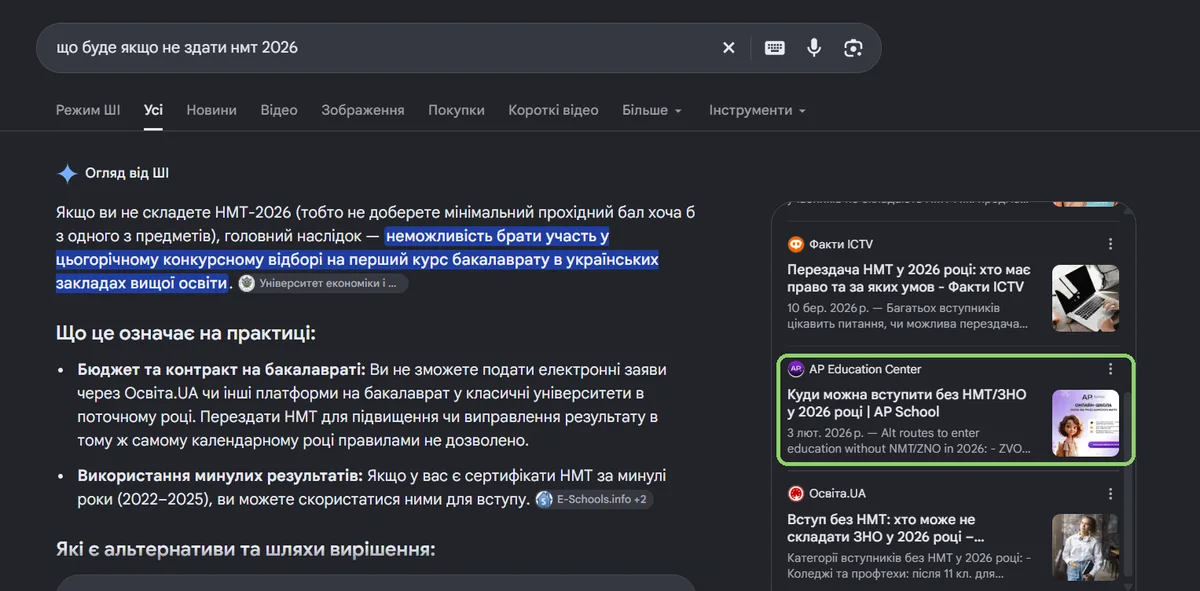Click the AI overview sparkle icon

tap(67, 174)
